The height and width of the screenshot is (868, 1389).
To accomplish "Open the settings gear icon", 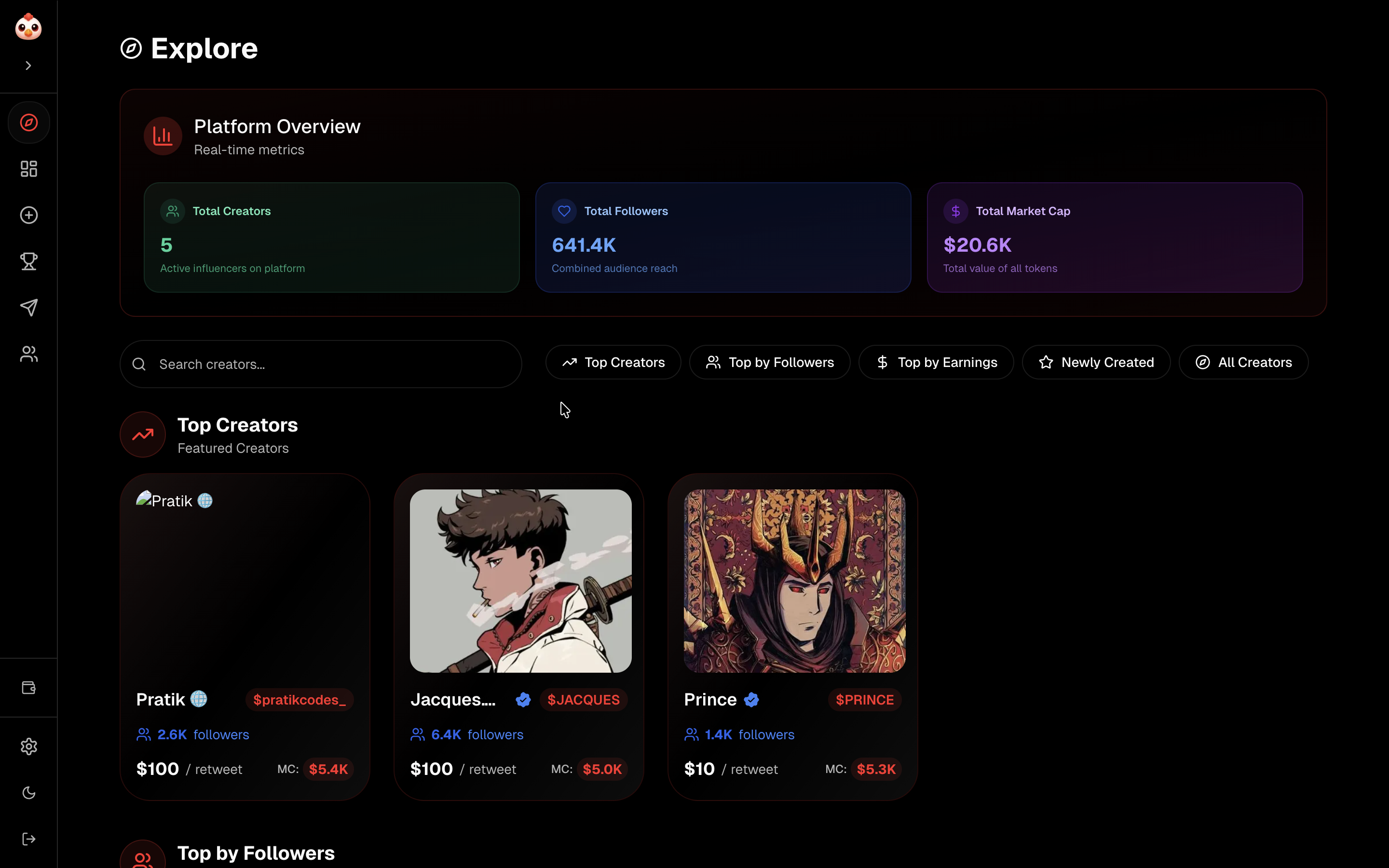I will pos(29,746).
